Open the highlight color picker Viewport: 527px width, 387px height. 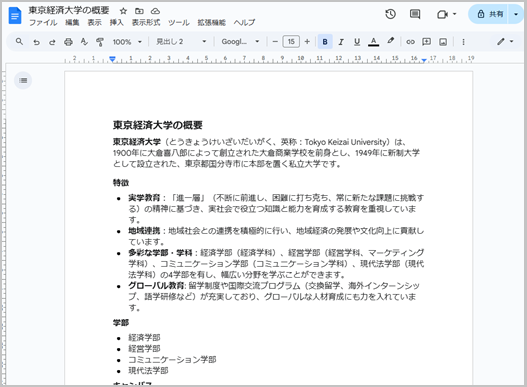(391, 42)
